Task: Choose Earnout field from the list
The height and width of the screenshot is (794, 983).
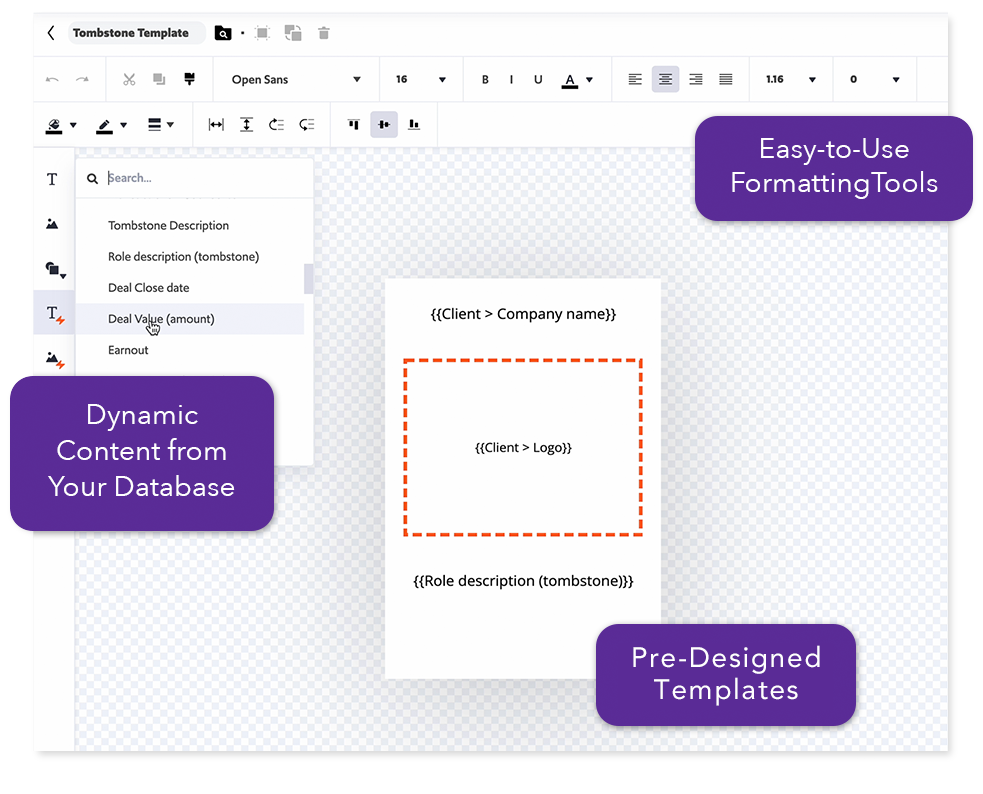Action: tap(128, 350)
